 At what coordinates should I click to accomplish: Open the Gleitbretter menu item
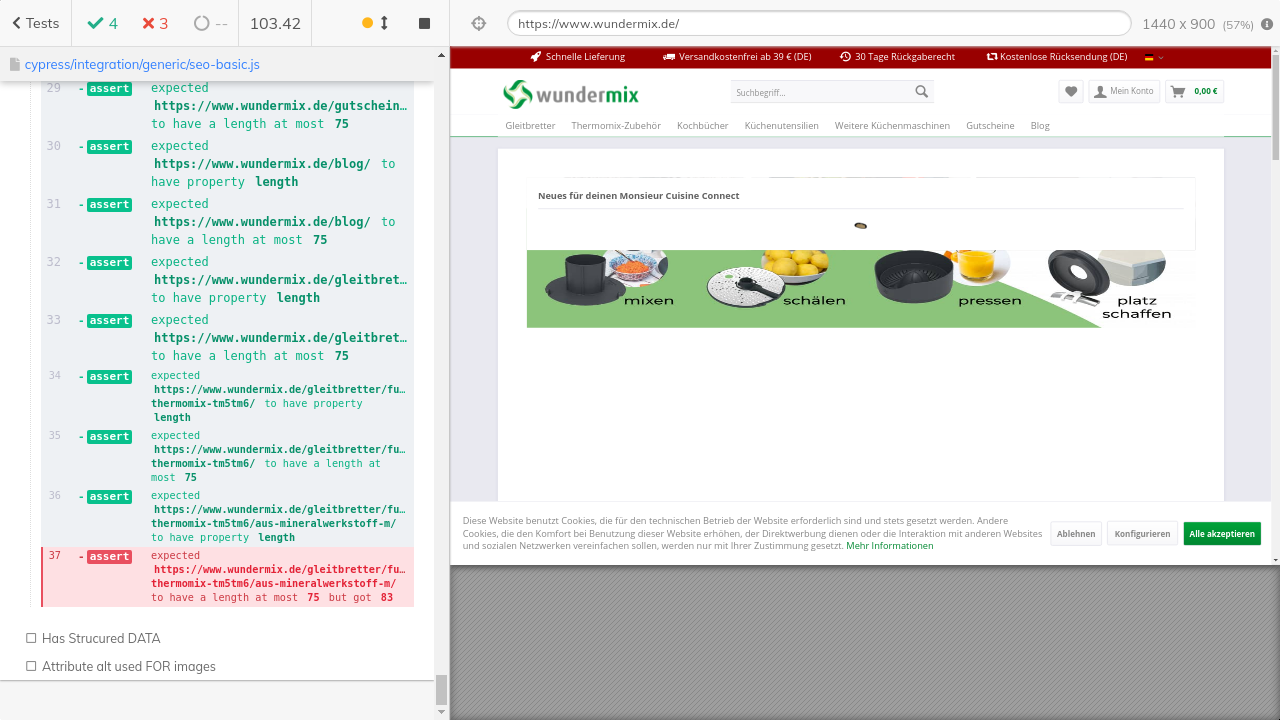[530, 126]
